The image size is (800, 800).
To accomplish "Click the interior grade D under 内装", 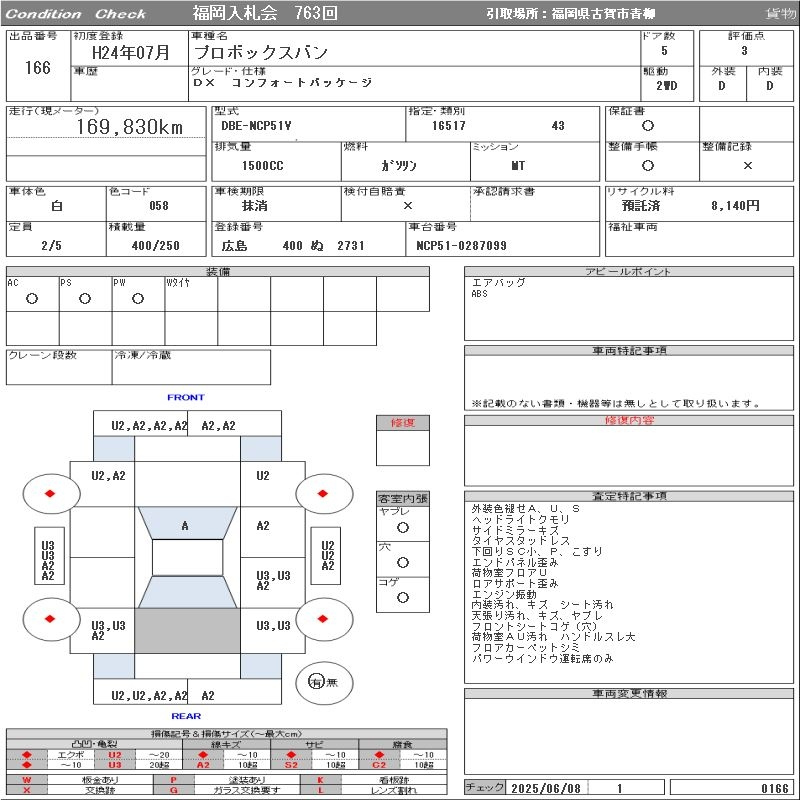I will pyautogui.click(x=769, y=85).
